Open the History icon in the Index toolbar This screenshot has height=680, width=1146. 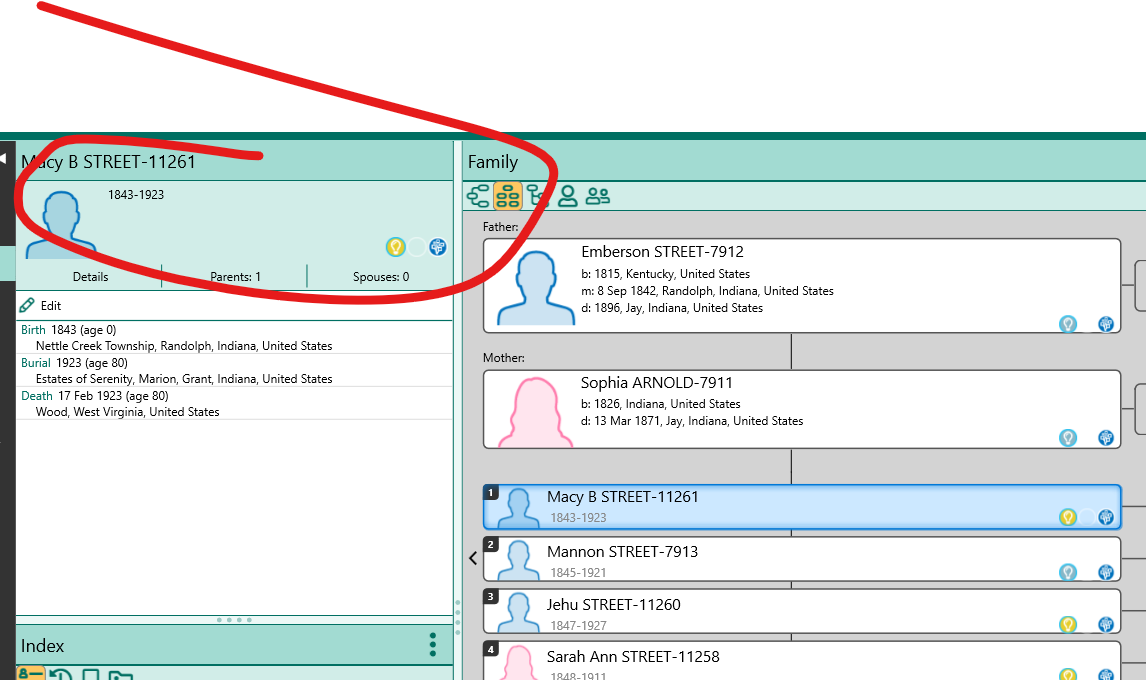click(61, 674)
